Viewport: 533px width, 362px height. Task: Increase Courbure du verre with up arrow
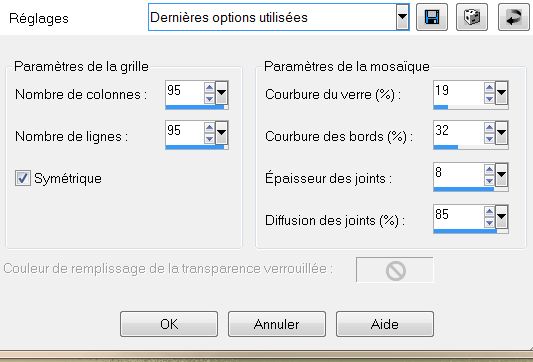tap(489, 88)
